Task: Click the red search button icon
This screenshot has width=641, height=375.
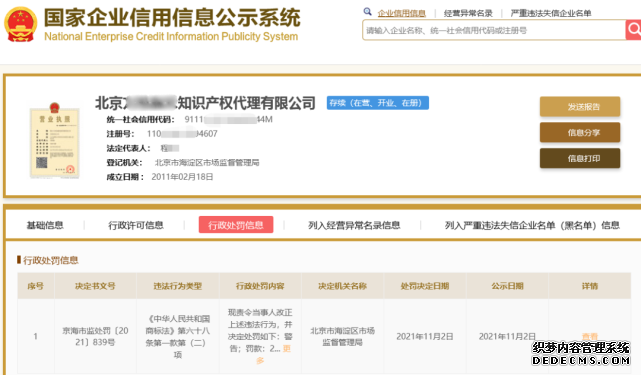Action: click(633, 30)
